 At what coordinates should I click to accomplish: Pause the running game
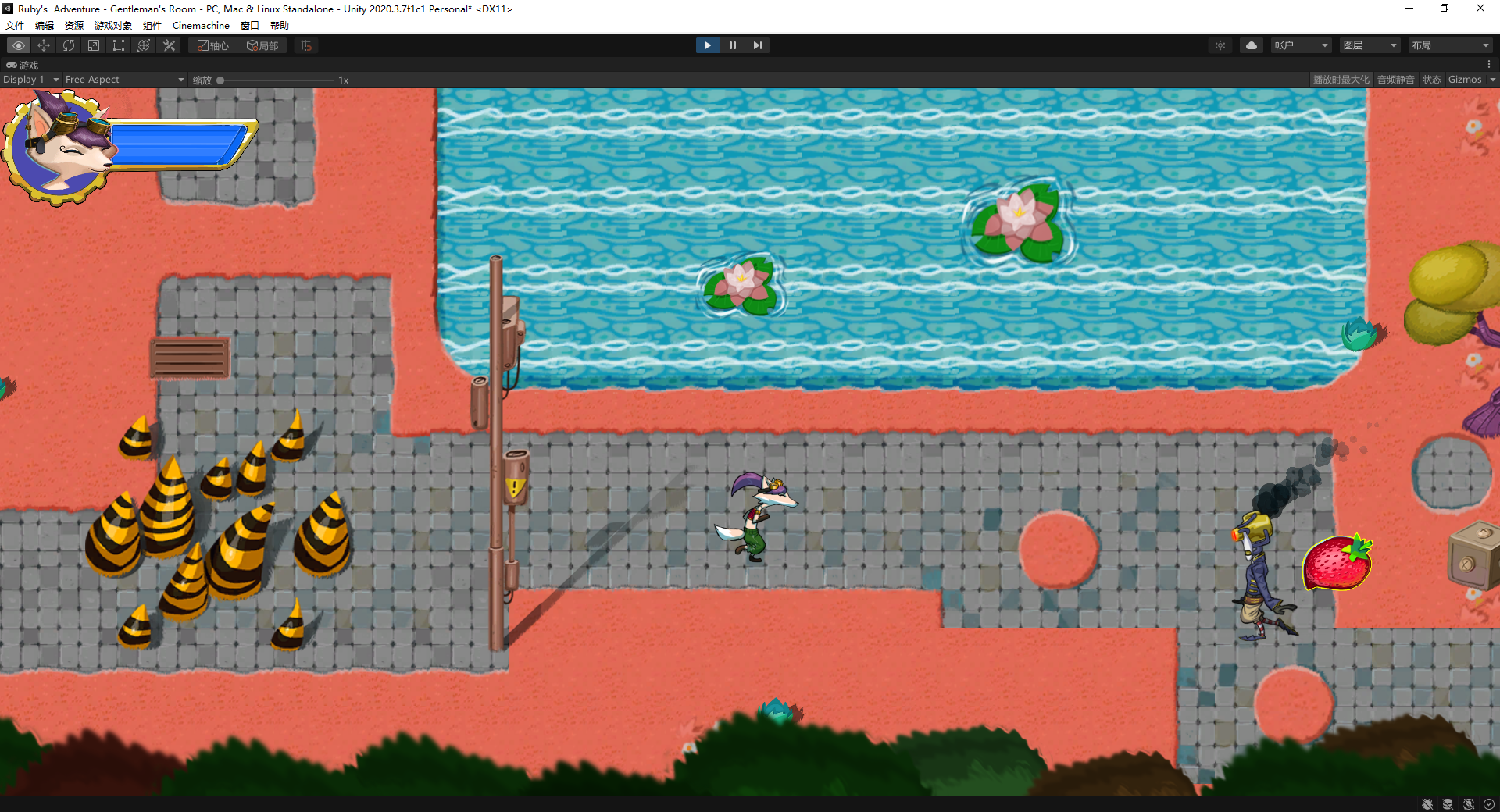point(732,45)
